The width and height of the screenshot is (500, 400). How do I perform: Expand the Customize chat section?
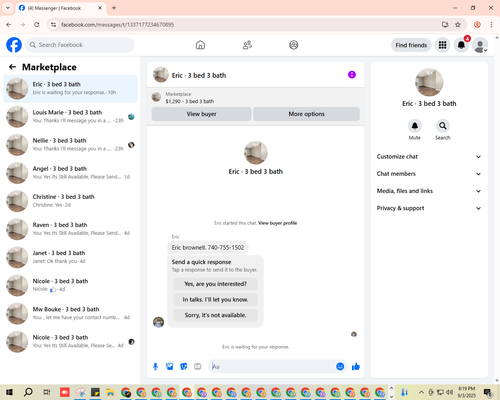pyautogui.click(x=429, y=157)
